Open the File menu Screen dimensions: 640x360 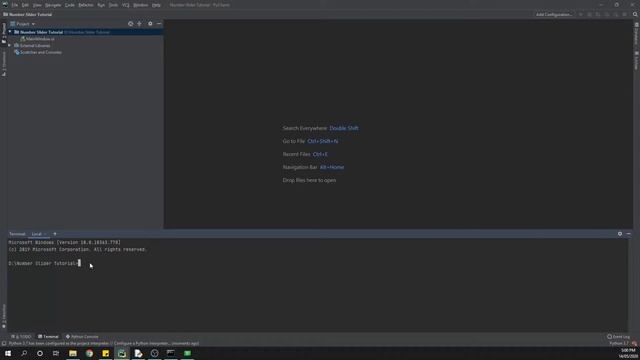[x=15, y=5]
